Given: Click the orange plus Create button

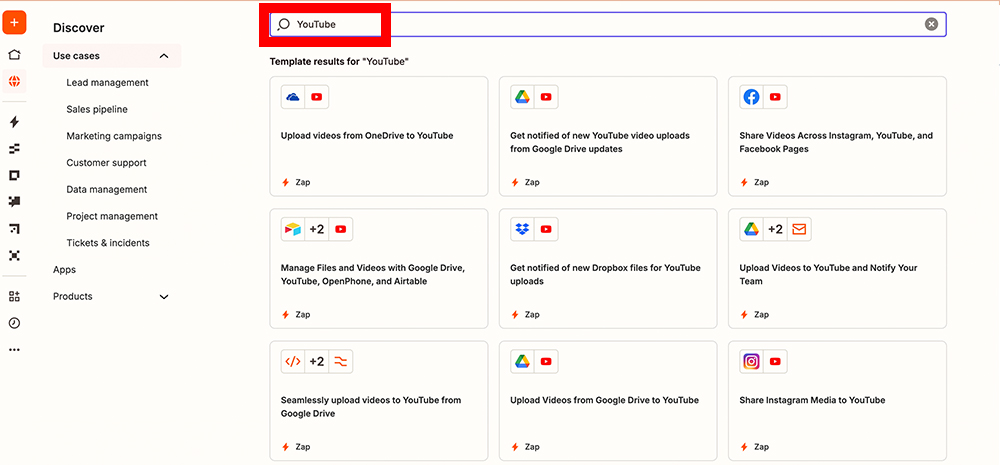Looking at the screenshot, I should [14, 23].
